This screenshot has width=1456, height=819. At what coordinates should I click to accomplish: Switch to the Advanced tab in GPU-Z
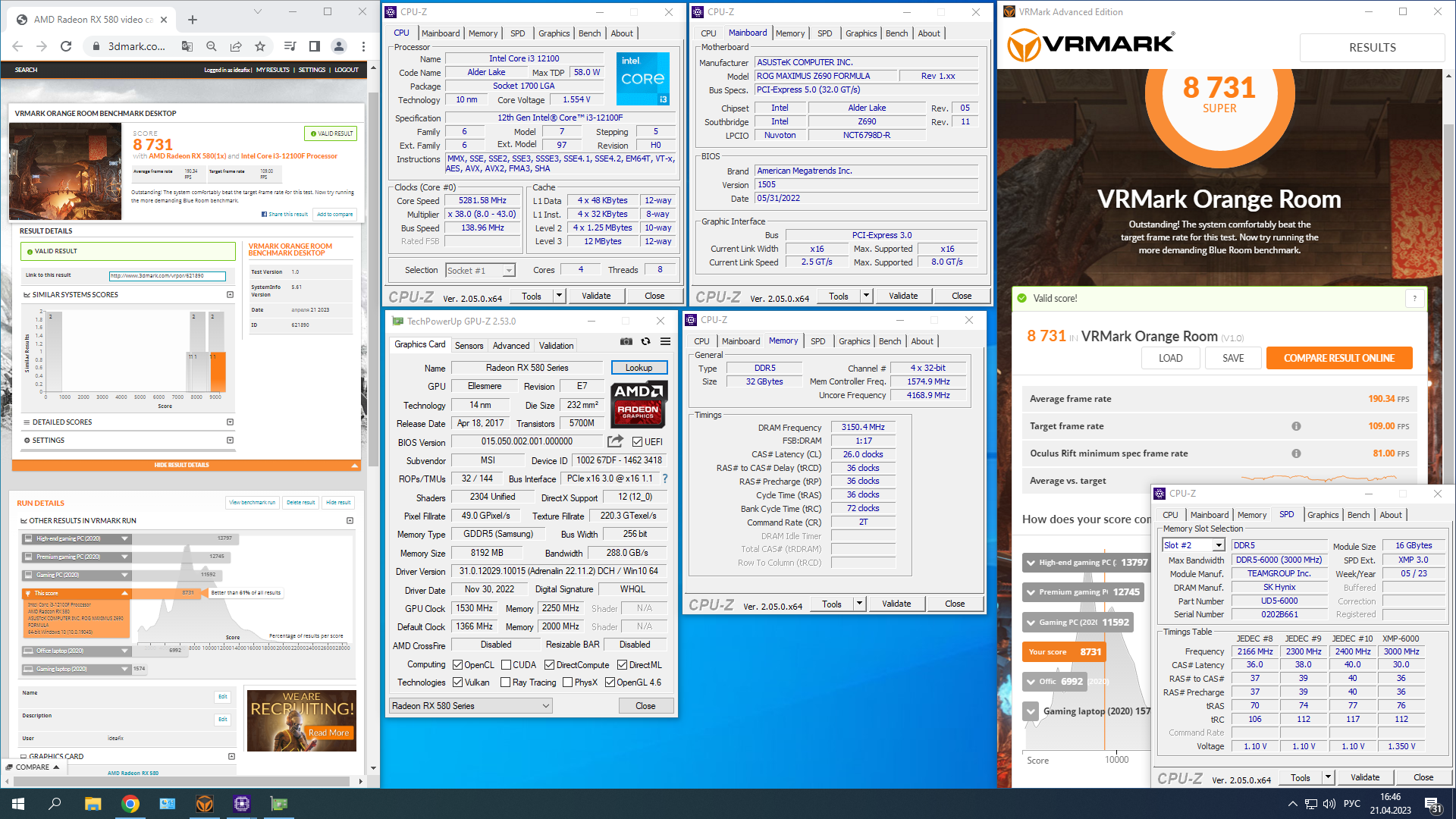click(x=511, y=346)
